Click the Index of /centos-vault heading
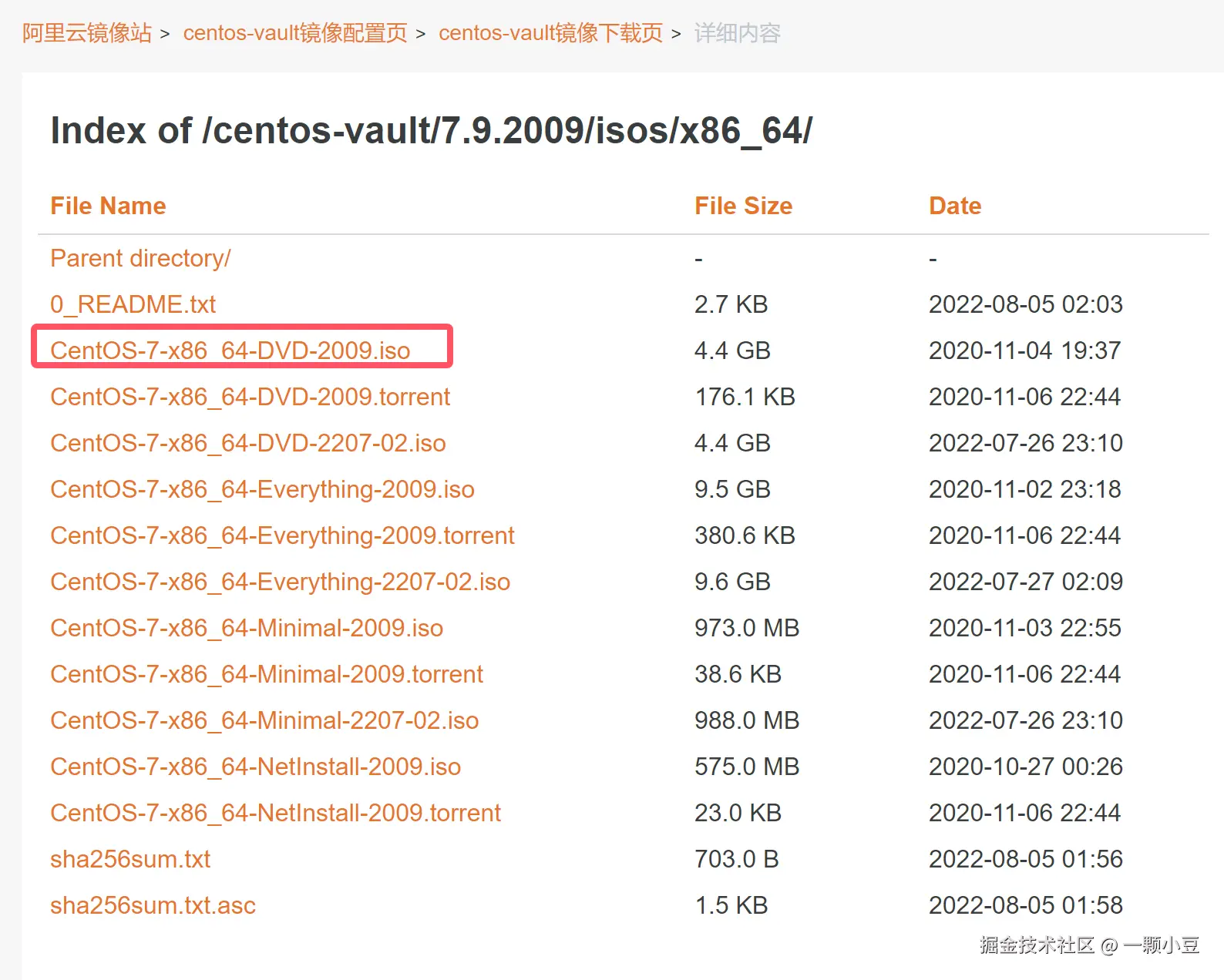Image resolution: width=1224 pixels, height=980 pixels. point(431,130)
